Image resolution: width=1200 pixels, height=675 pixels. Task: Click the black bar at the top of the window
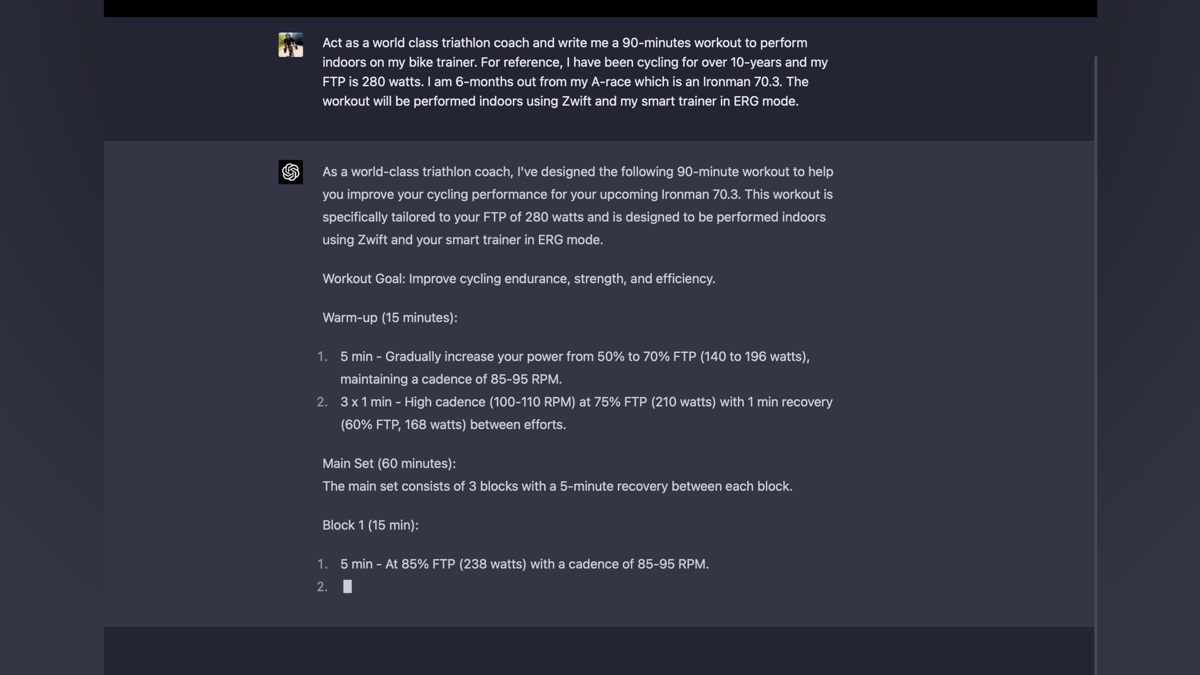pyautogui.click(x=600, y=8)
